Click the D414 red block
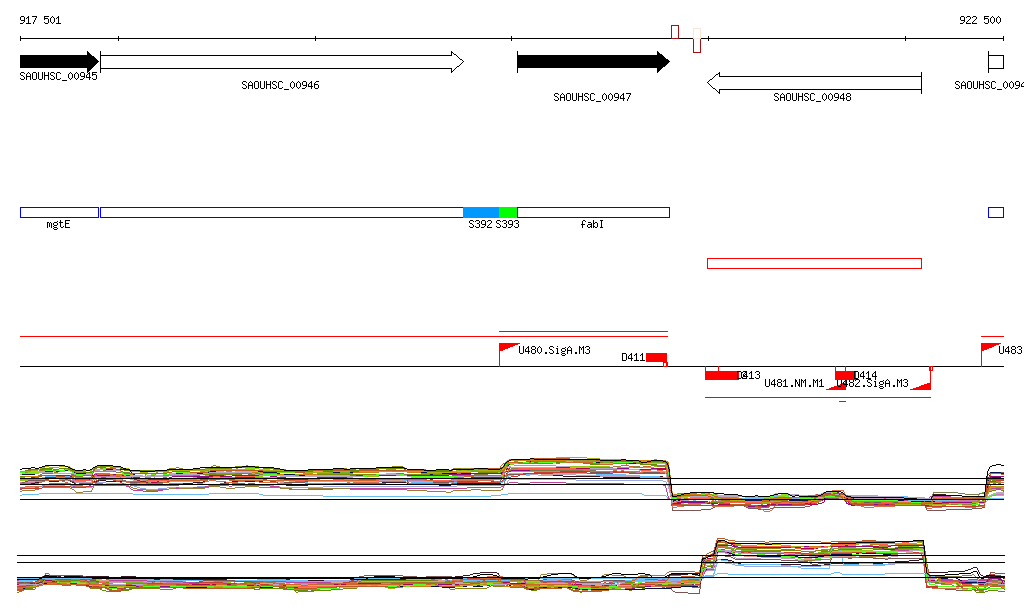 tap(844, 375)
